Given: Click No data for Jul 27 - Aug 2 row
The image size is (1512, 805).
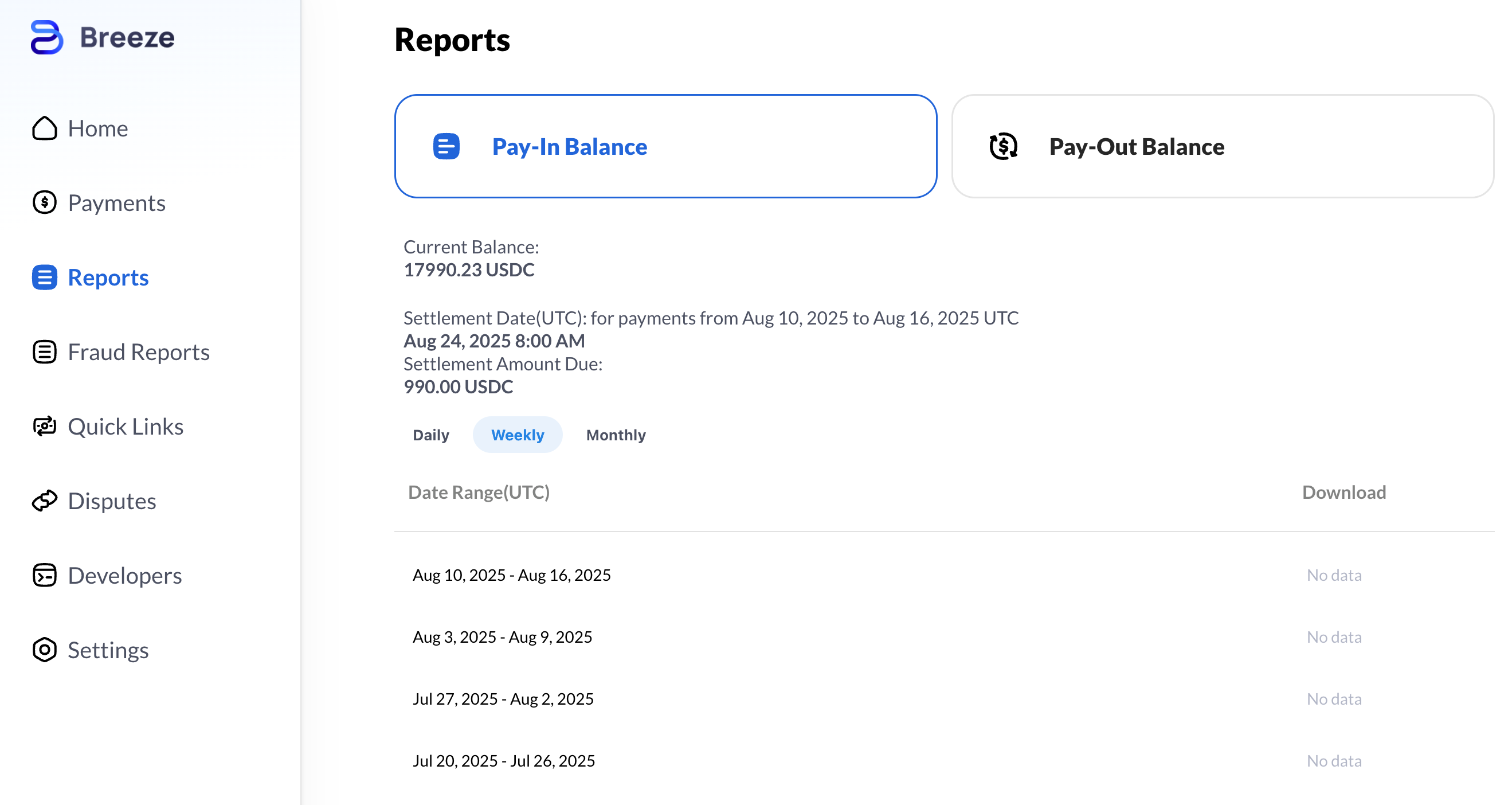Looking at the screenshot, I should pyautogui.click(x=1334, y=699).
